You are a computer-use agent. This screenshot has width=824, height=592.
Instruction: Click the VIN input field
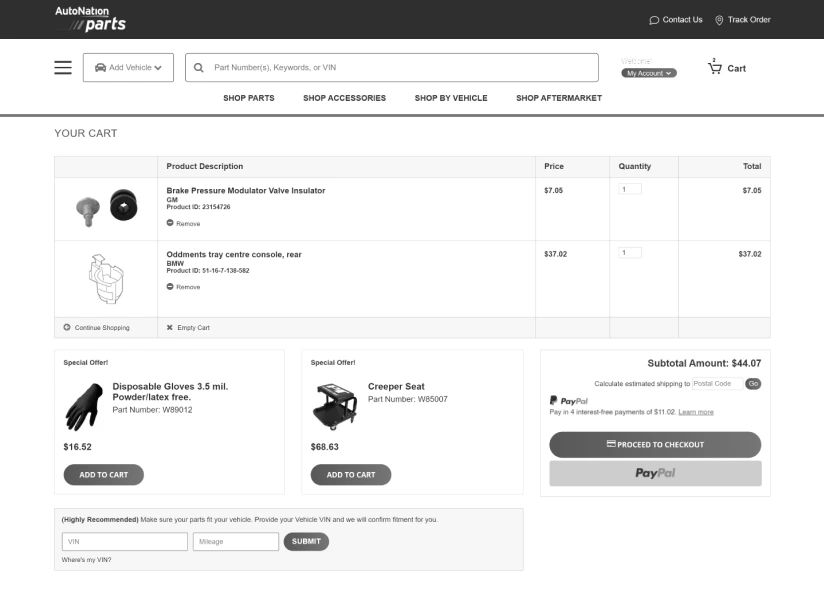125,541
